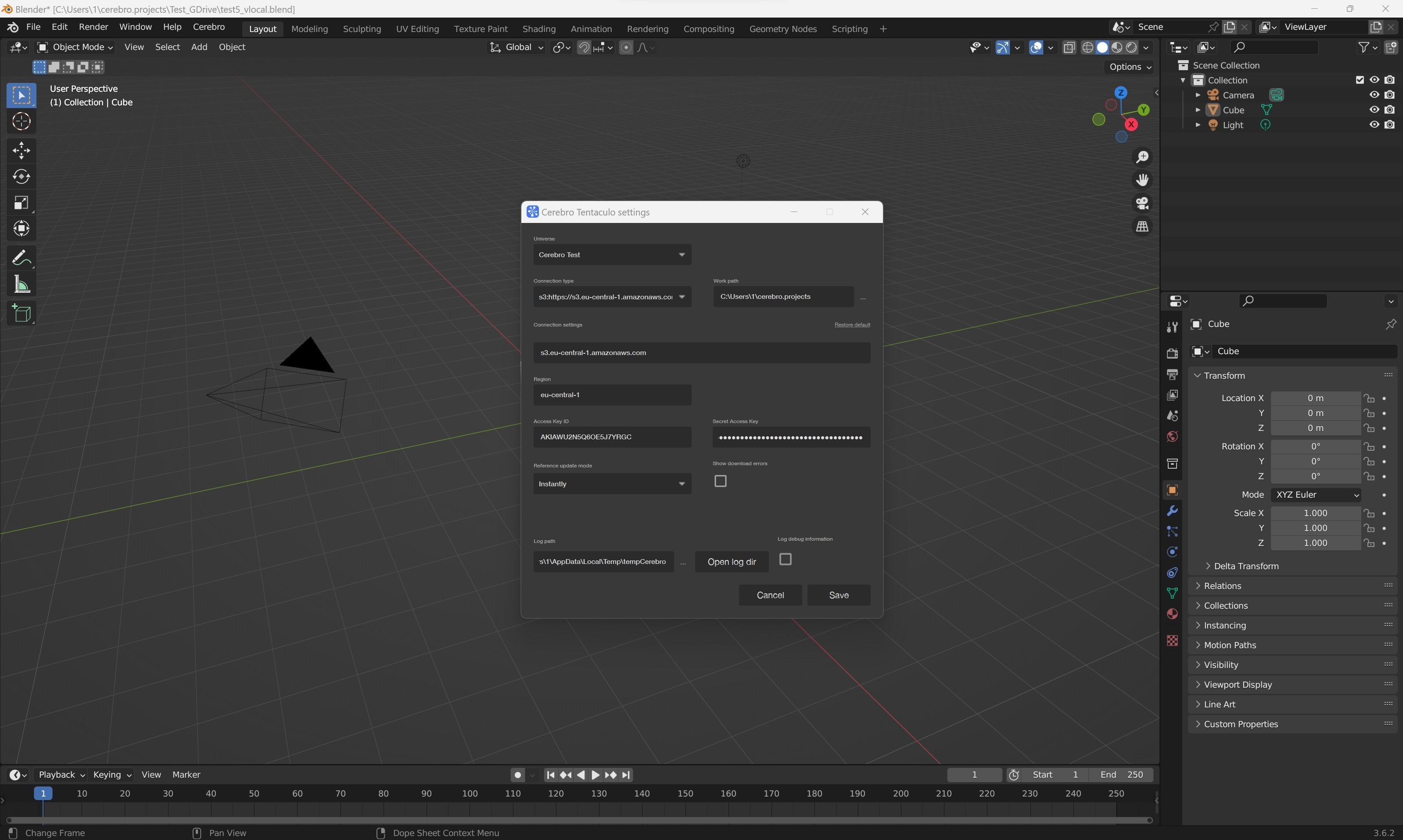
Task: Click the Location X value slider
Action: [1315, 398]
